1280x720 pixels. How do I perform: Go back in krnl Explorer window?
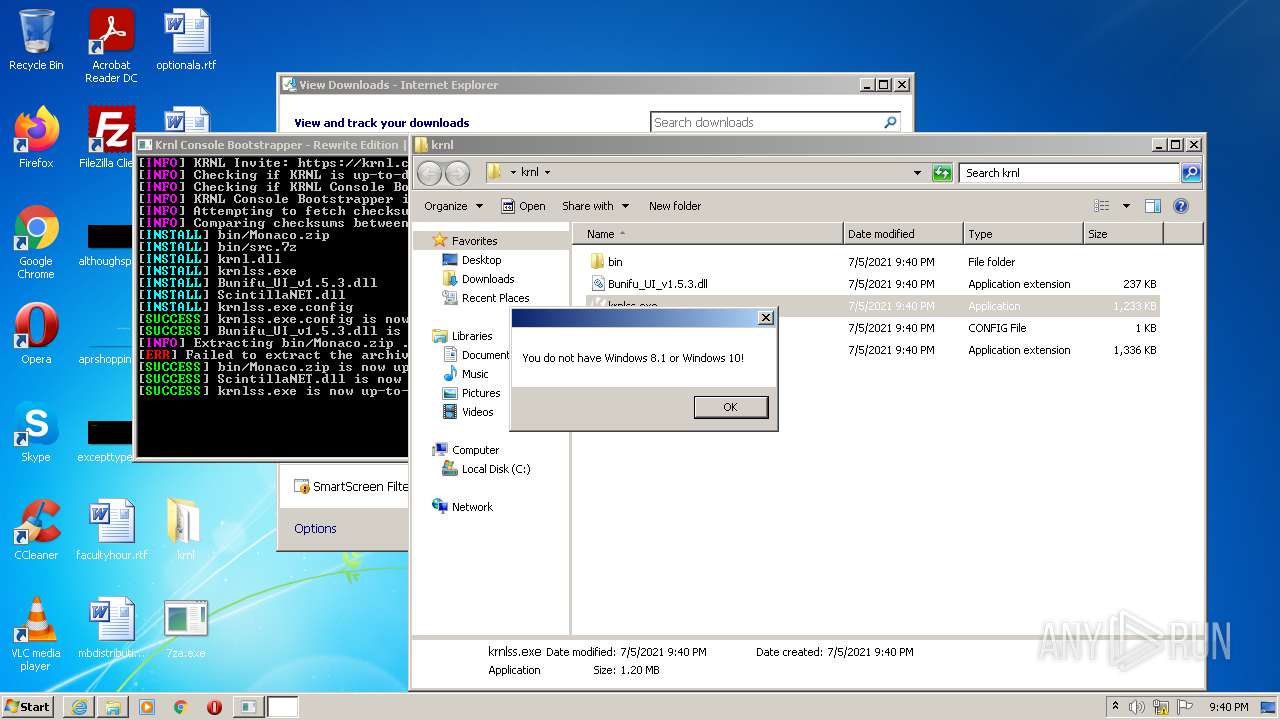click(x=429, y=173)
